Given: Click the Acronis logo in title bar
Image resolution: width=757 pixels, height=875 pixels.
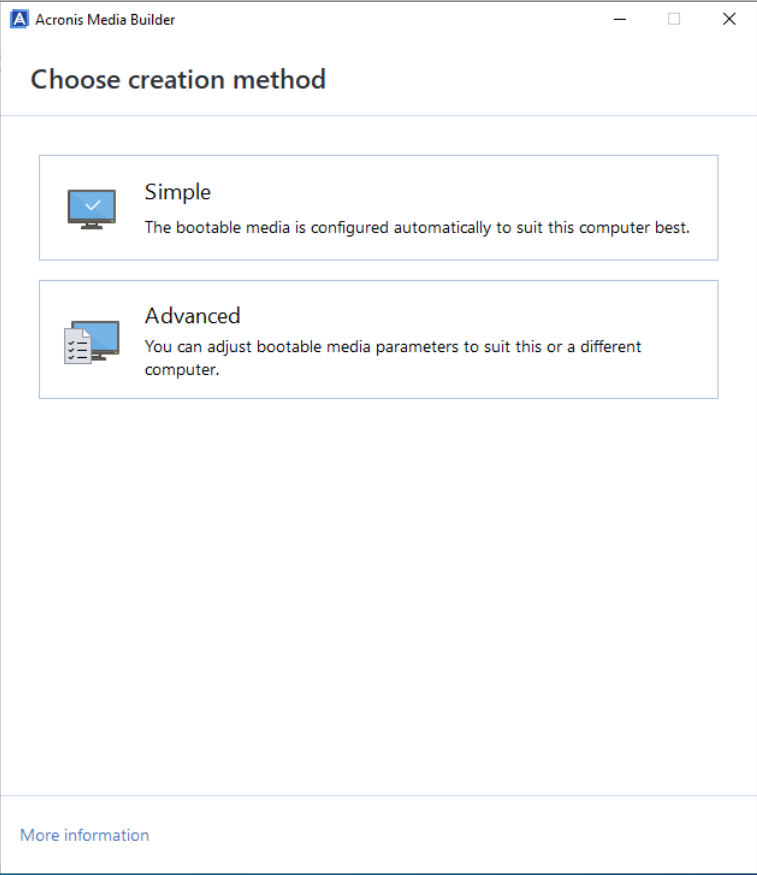Looking at the screenshot, I should point(18,19).
